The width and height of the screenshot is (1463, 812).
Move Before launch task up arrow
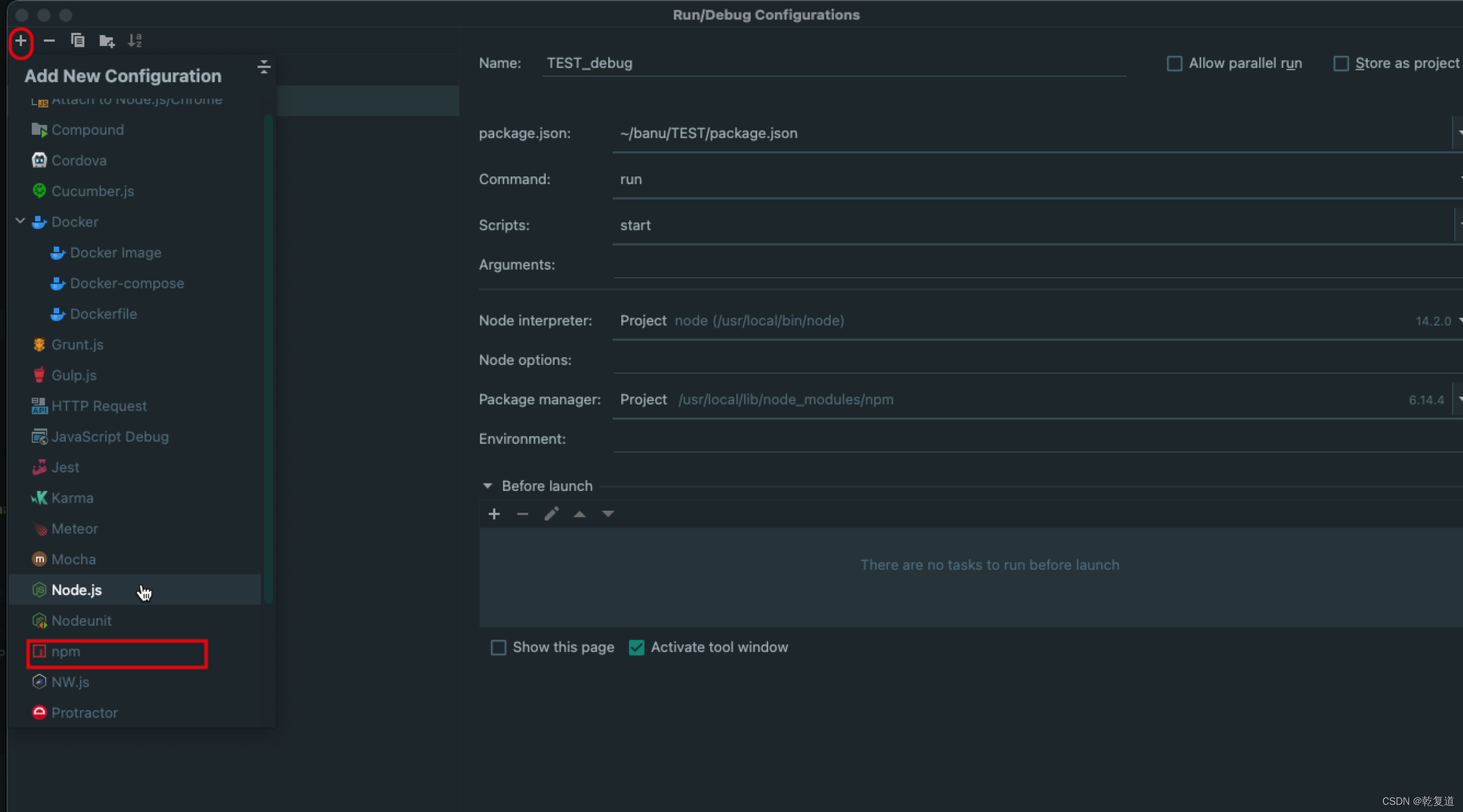[579, 514]
